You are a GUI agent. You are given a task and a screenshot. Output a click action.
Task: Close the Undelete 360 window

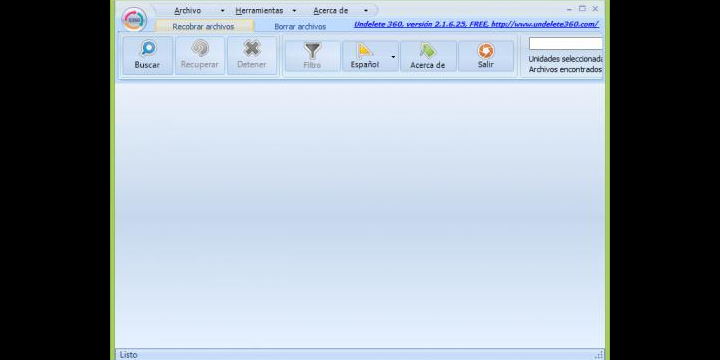595,8
